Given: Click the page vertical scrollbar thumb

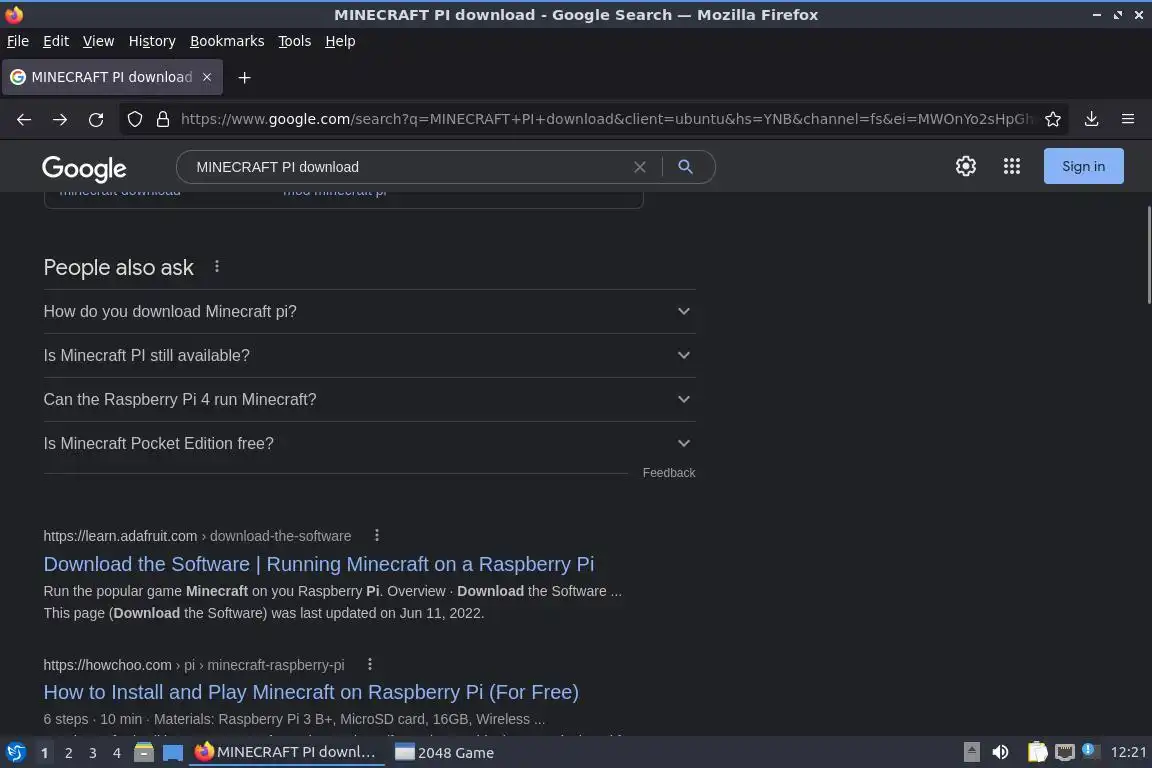Looking at the screenshot, I should pyautogui.click(x=1148, y=255).
